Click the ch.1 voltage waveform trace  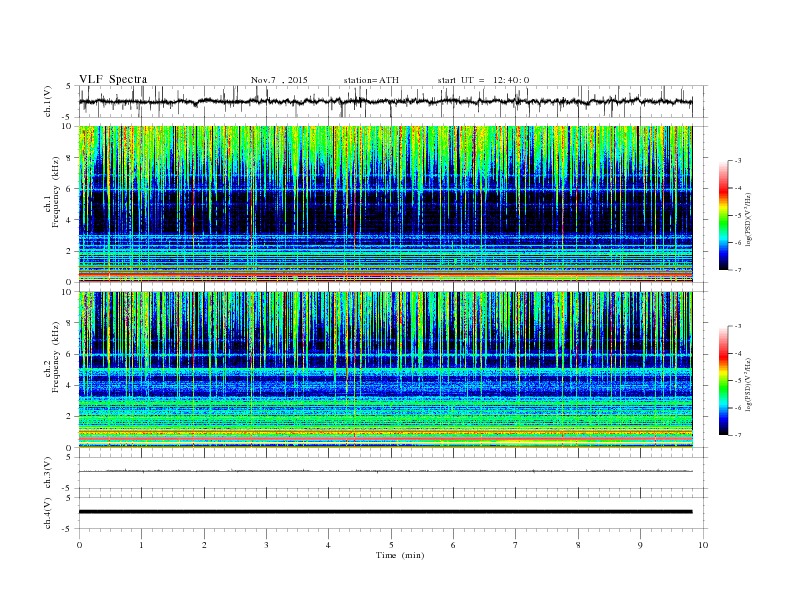(385, 101)
